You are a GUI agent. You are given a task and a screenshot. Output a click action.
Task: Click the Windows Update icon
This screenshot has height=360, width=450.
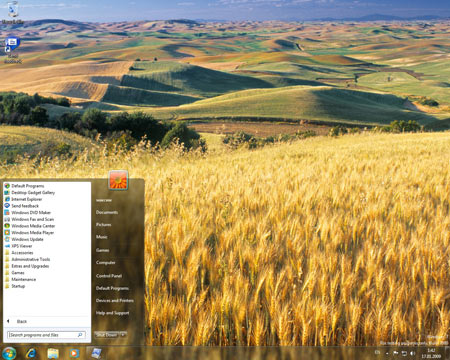tap(7, 239)
